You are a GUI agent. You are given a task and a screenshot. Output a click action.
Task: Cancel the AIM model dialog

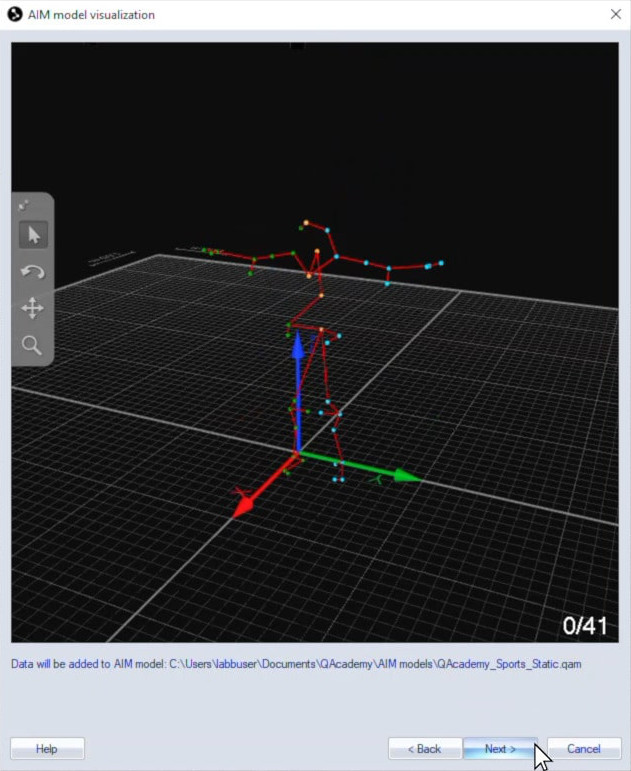(584, 749)
